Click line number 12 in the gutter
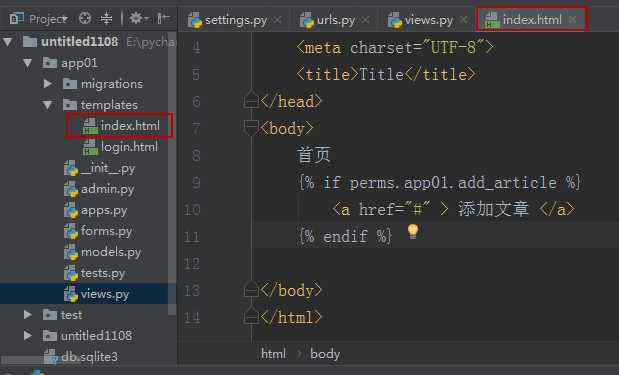 pos(192,264)
